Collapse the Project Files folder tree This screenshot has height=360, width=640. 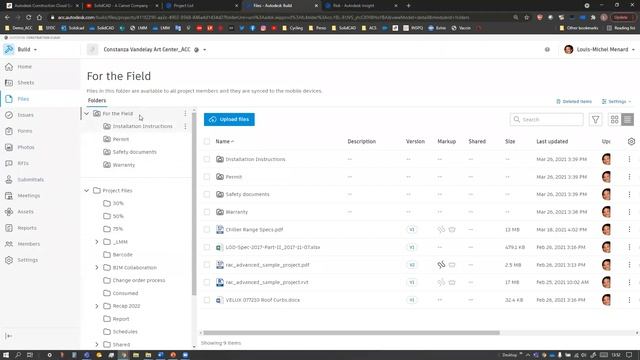[x=87, y=191]
